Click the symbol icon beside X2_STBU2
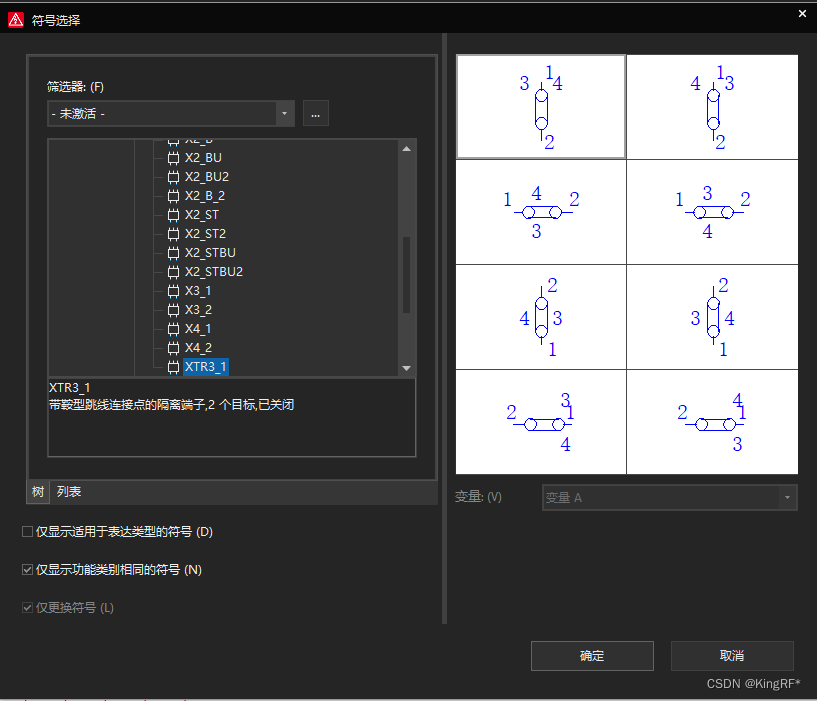The image size is (817, 701). pos(174,272)
